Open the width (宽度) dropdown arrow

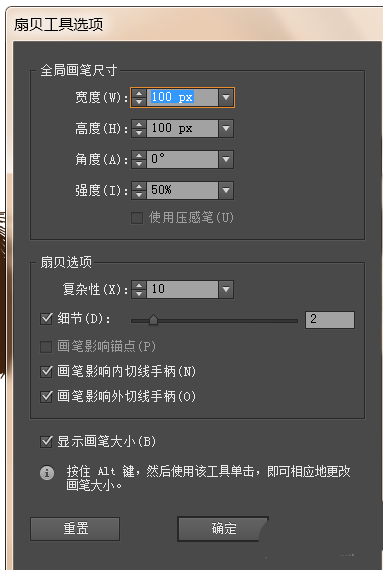tap(226, 97)
